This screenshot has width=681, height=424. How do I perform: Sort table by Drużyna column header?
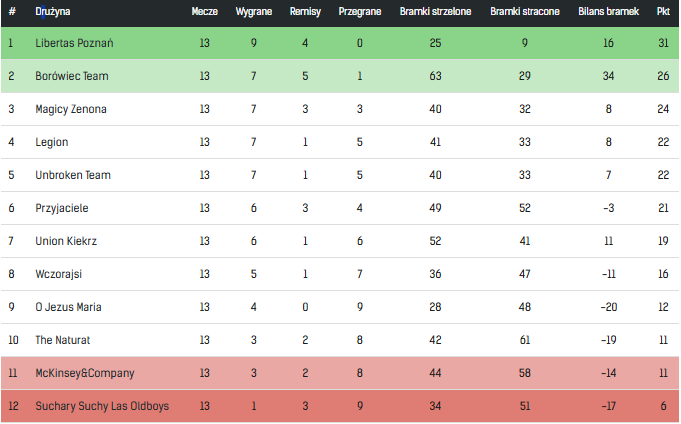(53, 12)
